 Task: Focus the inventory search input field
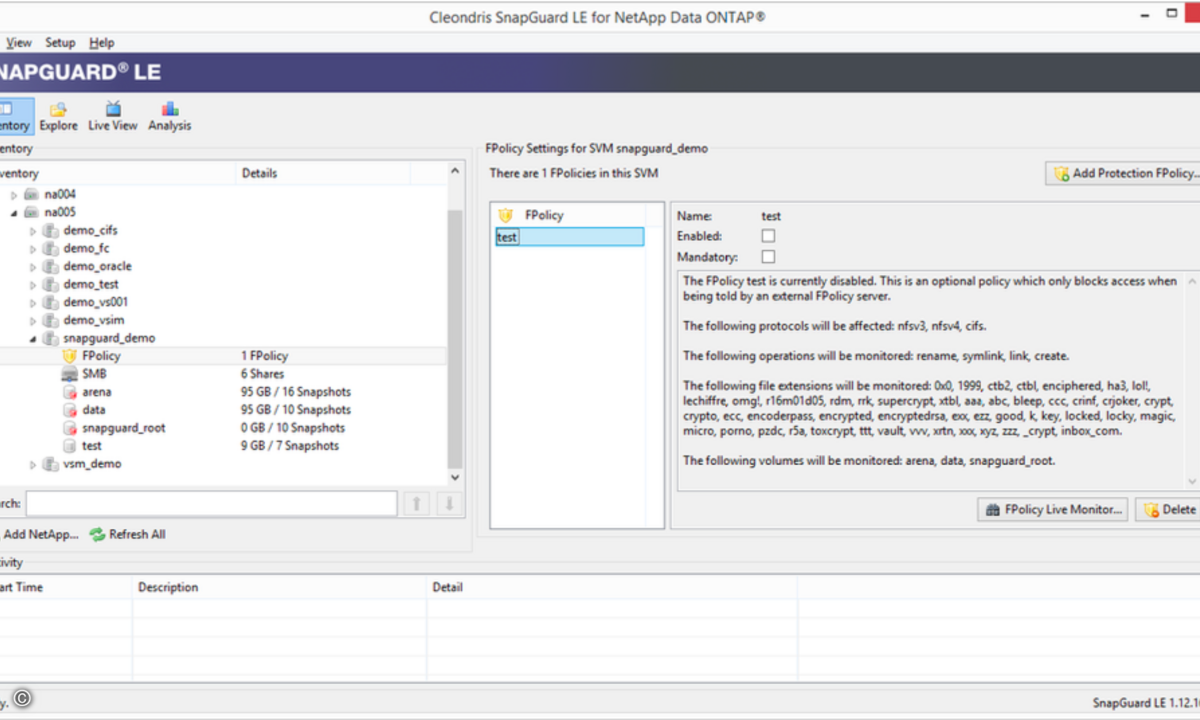pyautogui.click(x=211, y=504)
